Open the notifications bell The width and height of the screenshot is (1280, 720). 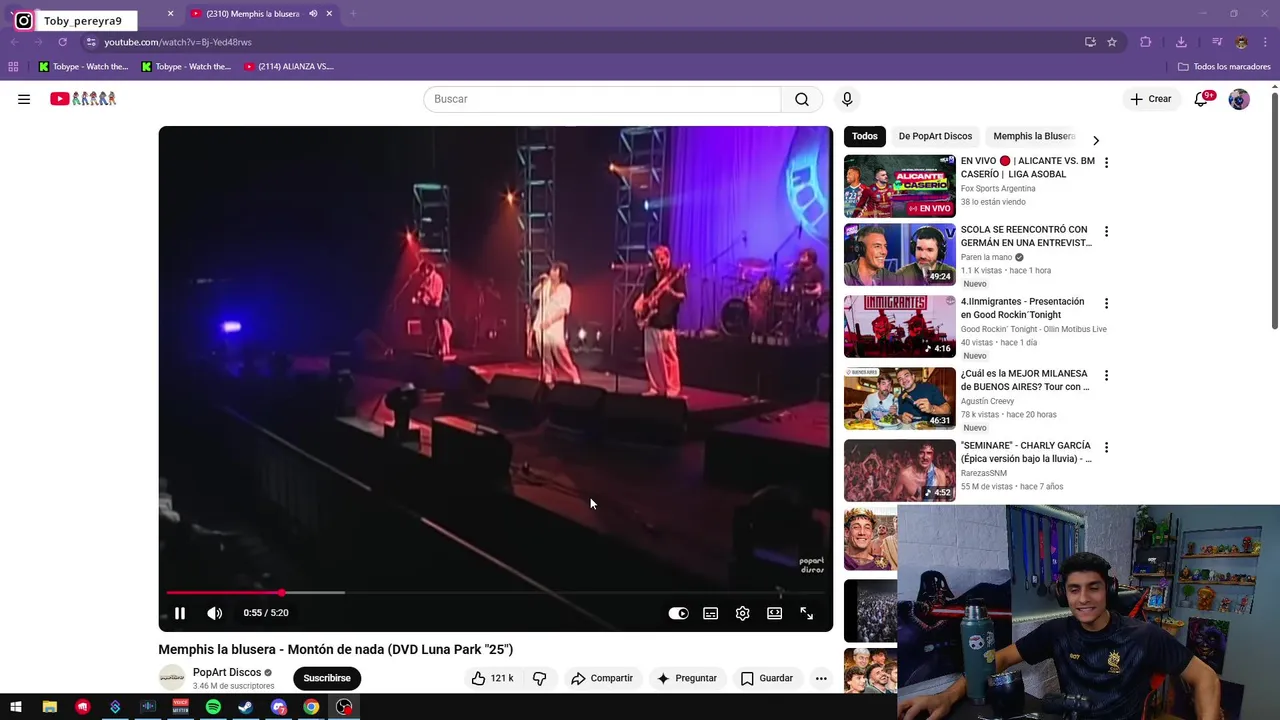pos(1201,99)
